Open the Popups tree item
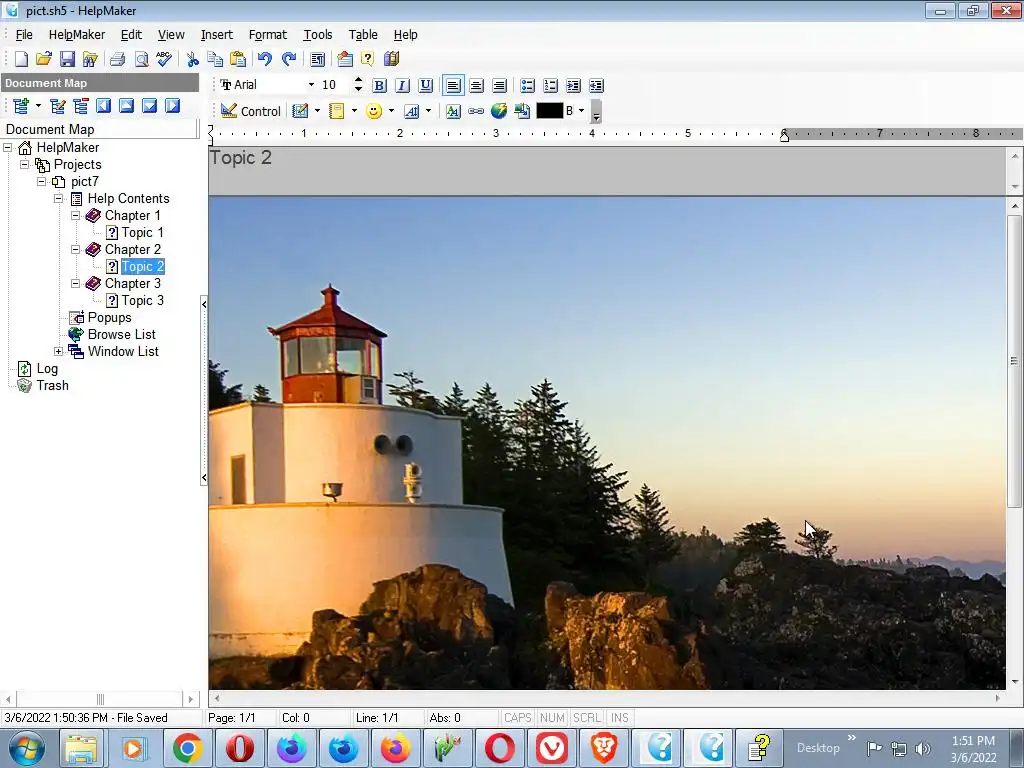 [x=109, y=317]
